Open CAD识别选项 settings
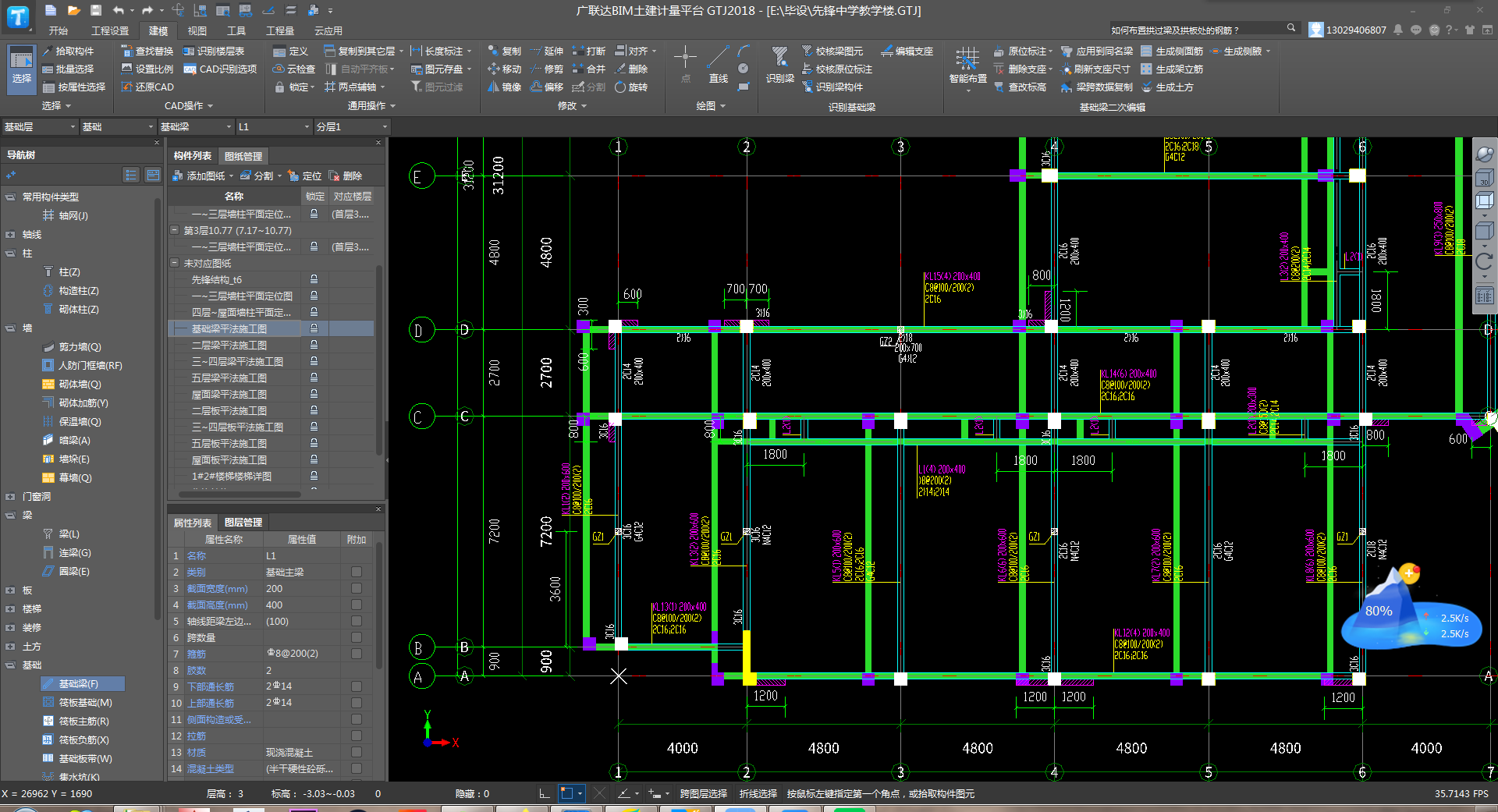This screenshot has height=812, width=1498. [x=221, y=69]
